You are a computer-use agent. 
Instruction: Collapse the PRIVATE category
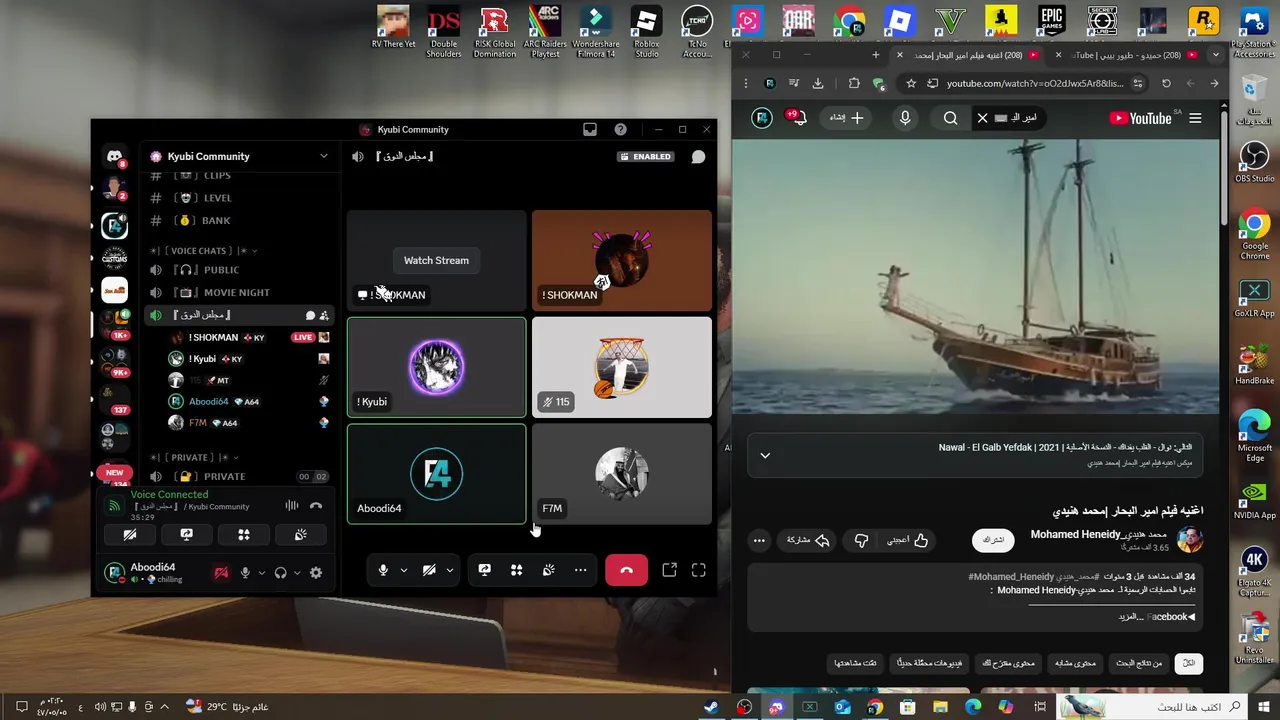(x=194, y=457)
